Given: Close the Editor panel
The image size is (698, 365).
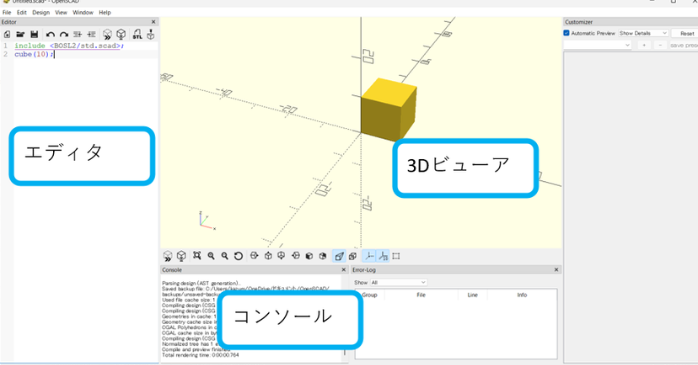Looking at the screenshot, I should [x=154, y=22].
